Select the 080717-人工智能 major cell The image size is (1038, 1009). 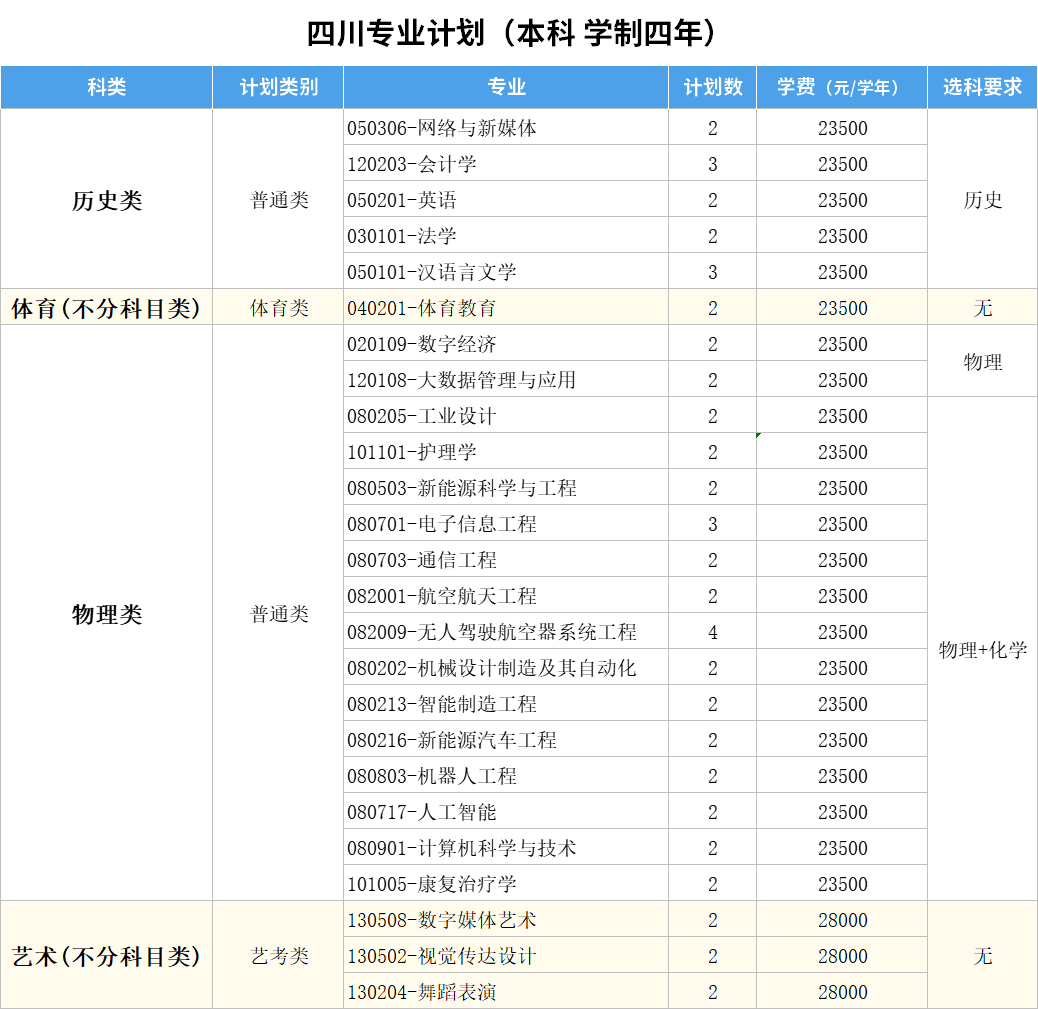pos(422,812)
